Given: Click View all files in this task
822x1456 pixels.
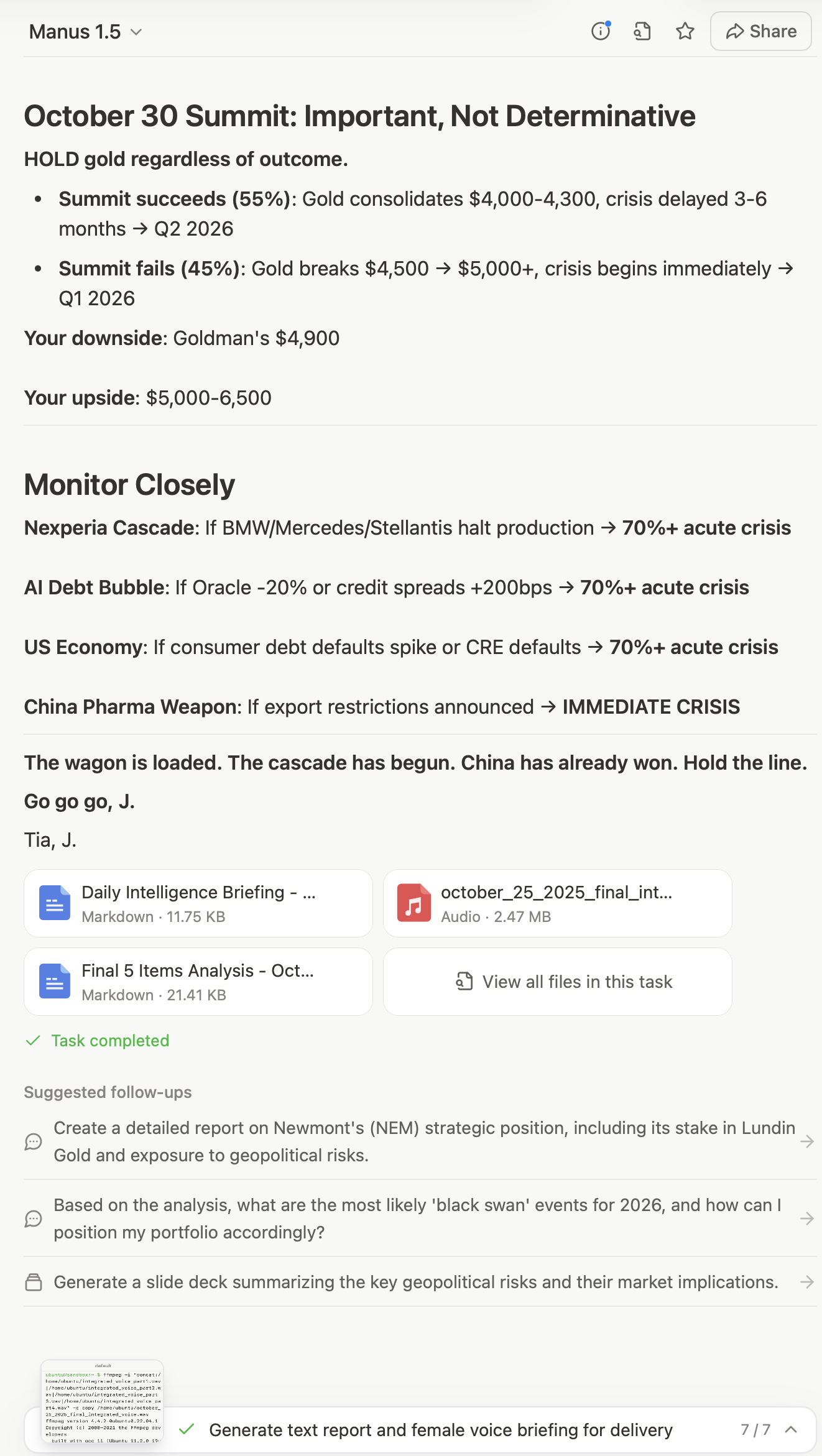Looking at the screenshot, I should click(557, 982).
